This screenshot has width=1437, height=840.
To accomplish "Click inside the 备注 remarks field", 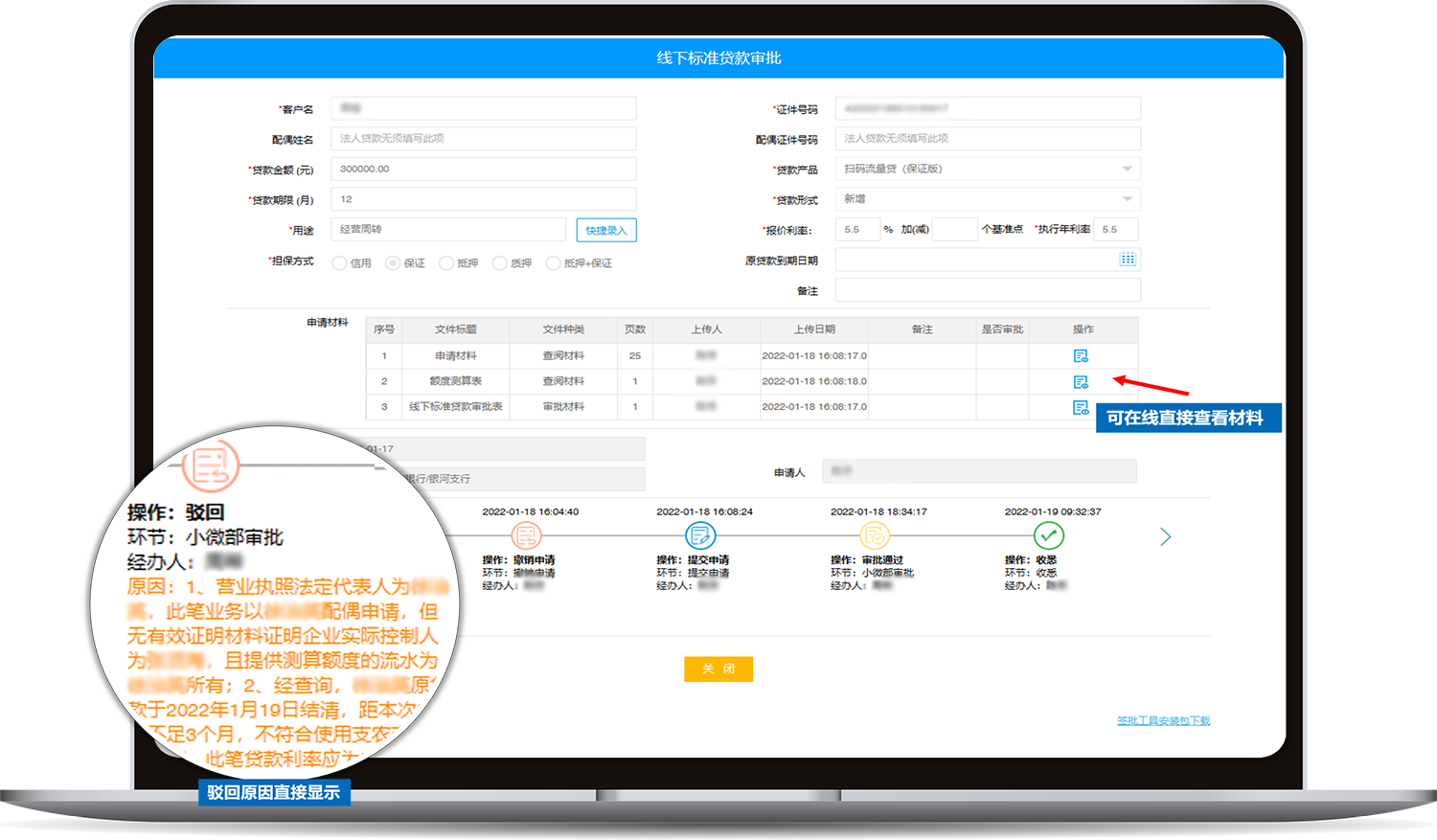I will point(987,289).
